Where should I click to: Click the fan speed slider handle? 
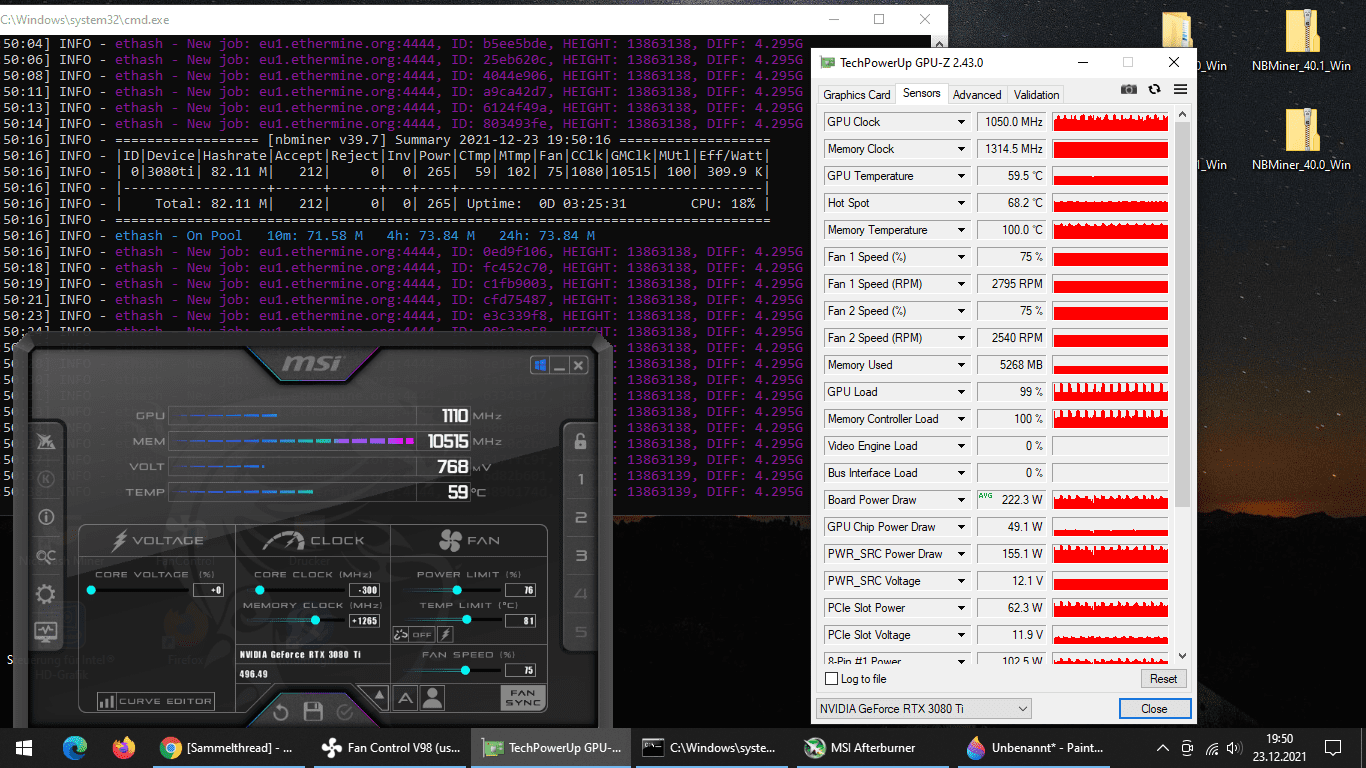coord(465,670)
